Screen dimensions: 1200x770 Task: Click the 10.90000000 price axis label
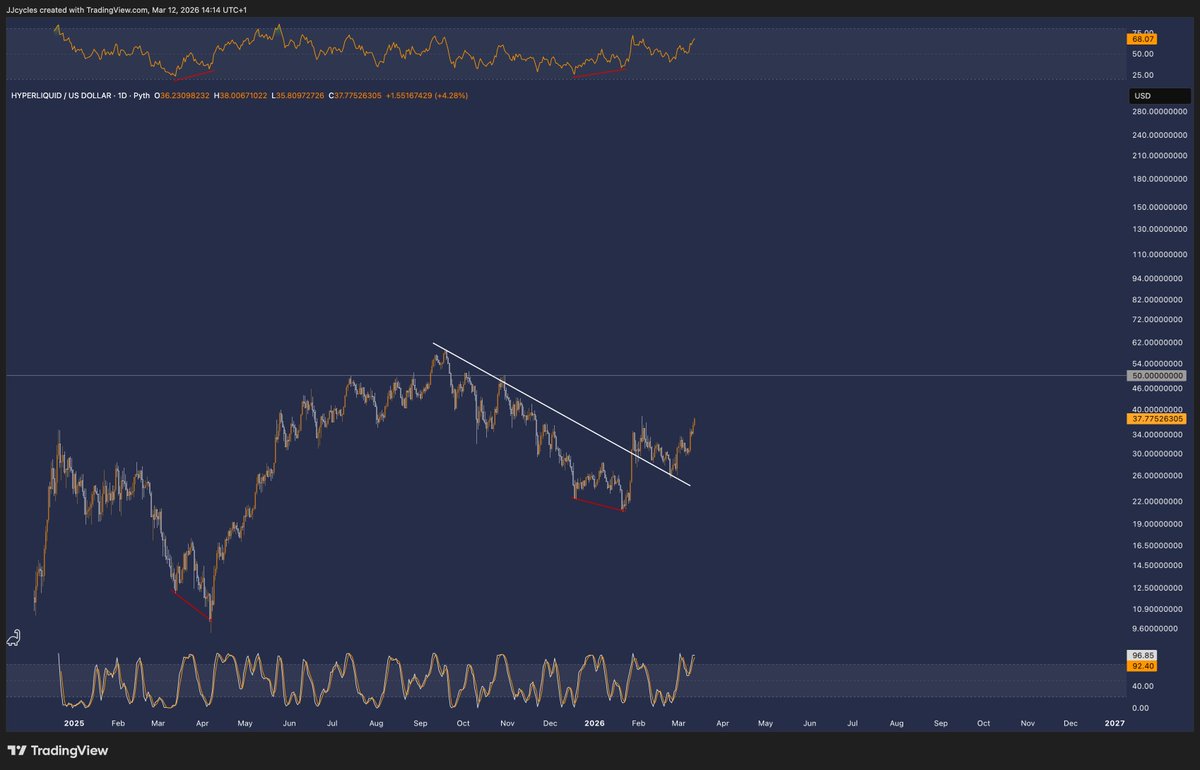click(x=1160, y=608)
